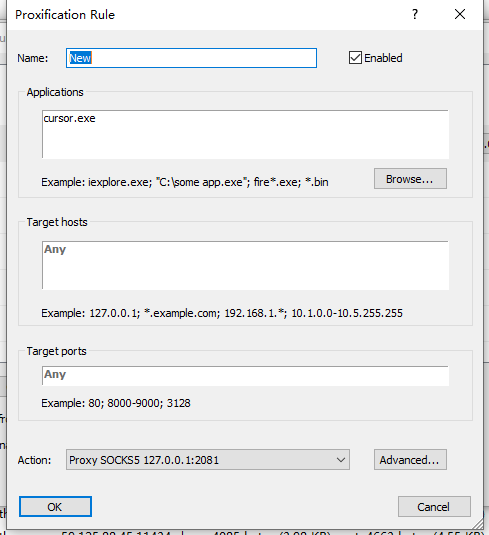Cancel the rule dialog
This screenshot has width=489, height=535.
click(x=434, y=507)
